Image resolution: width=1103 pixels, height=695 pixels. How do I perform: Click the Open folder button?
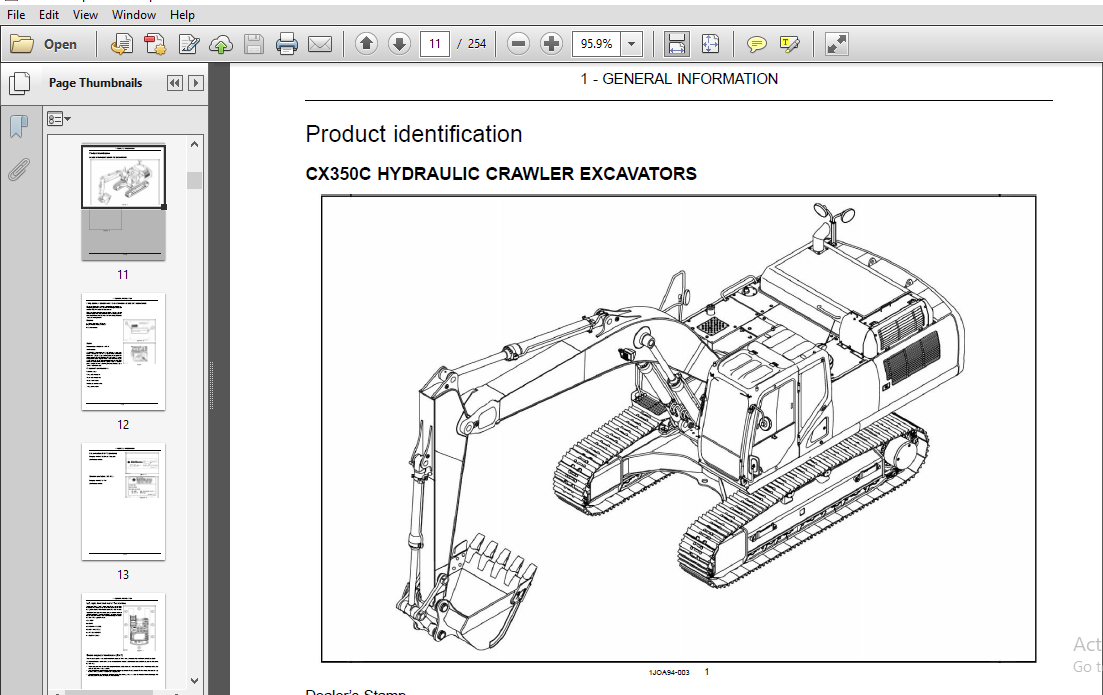coord(44,44)
